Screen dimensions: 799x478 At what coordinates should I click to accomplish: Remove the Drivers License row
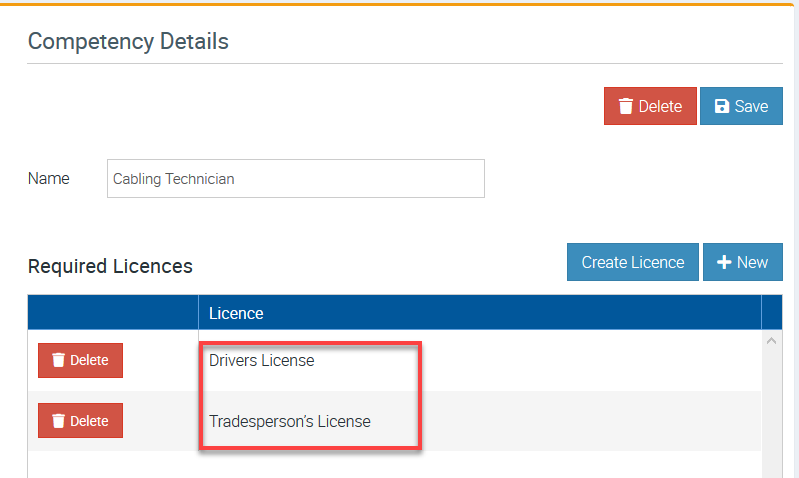80,360
